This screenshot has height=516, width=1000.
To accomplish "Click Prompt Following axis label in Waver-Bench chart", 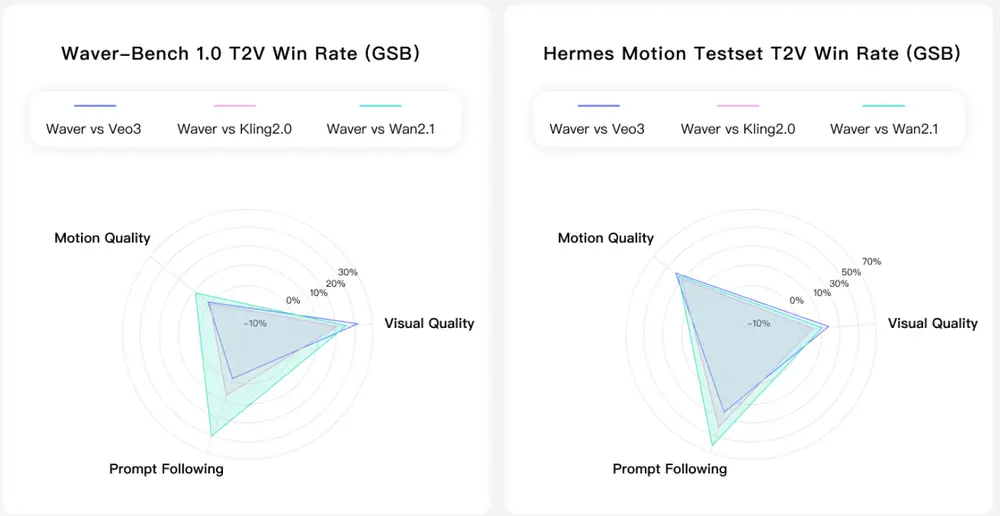I will 166,468.
